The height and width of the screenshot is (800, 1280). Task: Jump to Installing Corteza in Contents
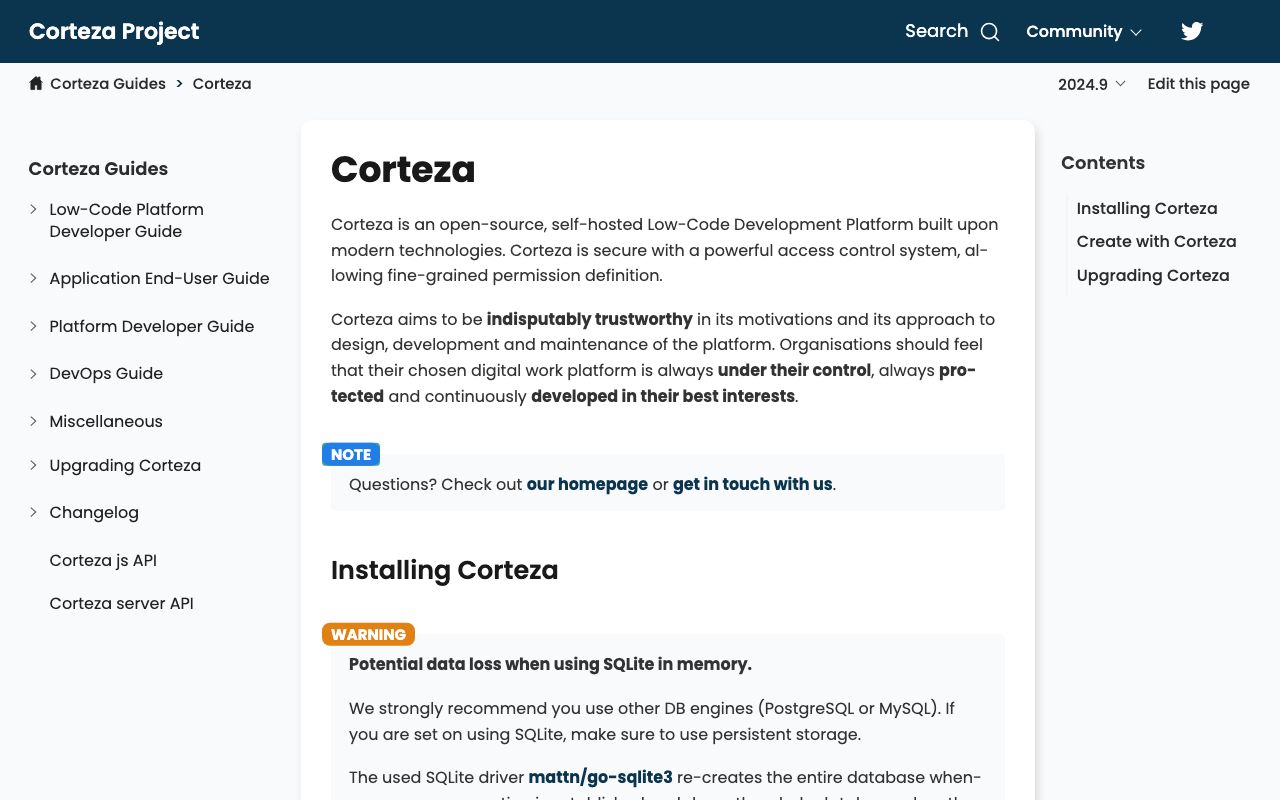(1146, 208)
